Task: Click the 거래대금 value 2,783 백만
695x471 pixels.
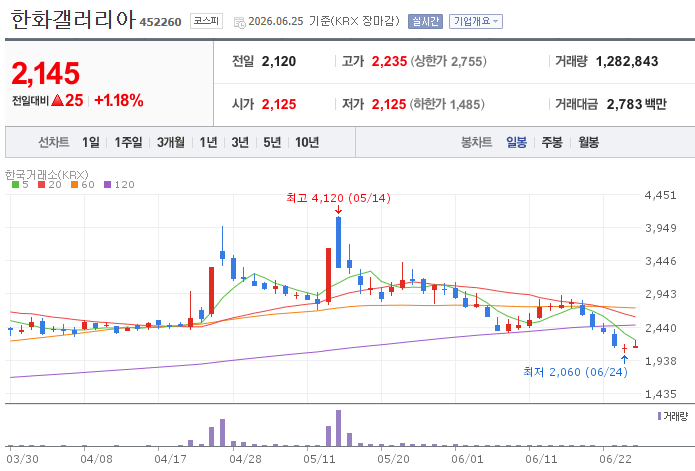Action: pyautogui.click(x=636, y=104)
